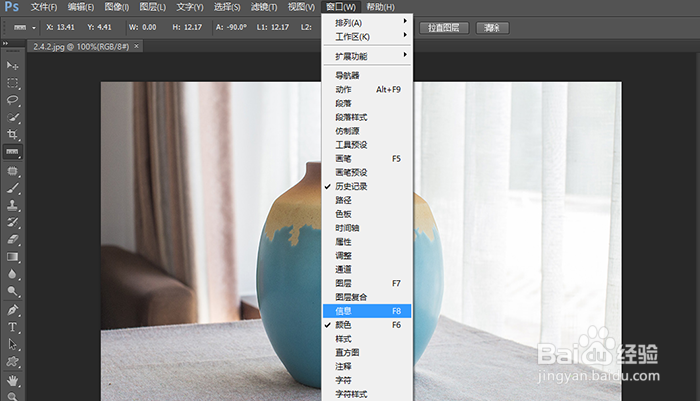This screenshot has width=700, height=401.
Task: Show the 直方图 panel
Action: (367, 352)
